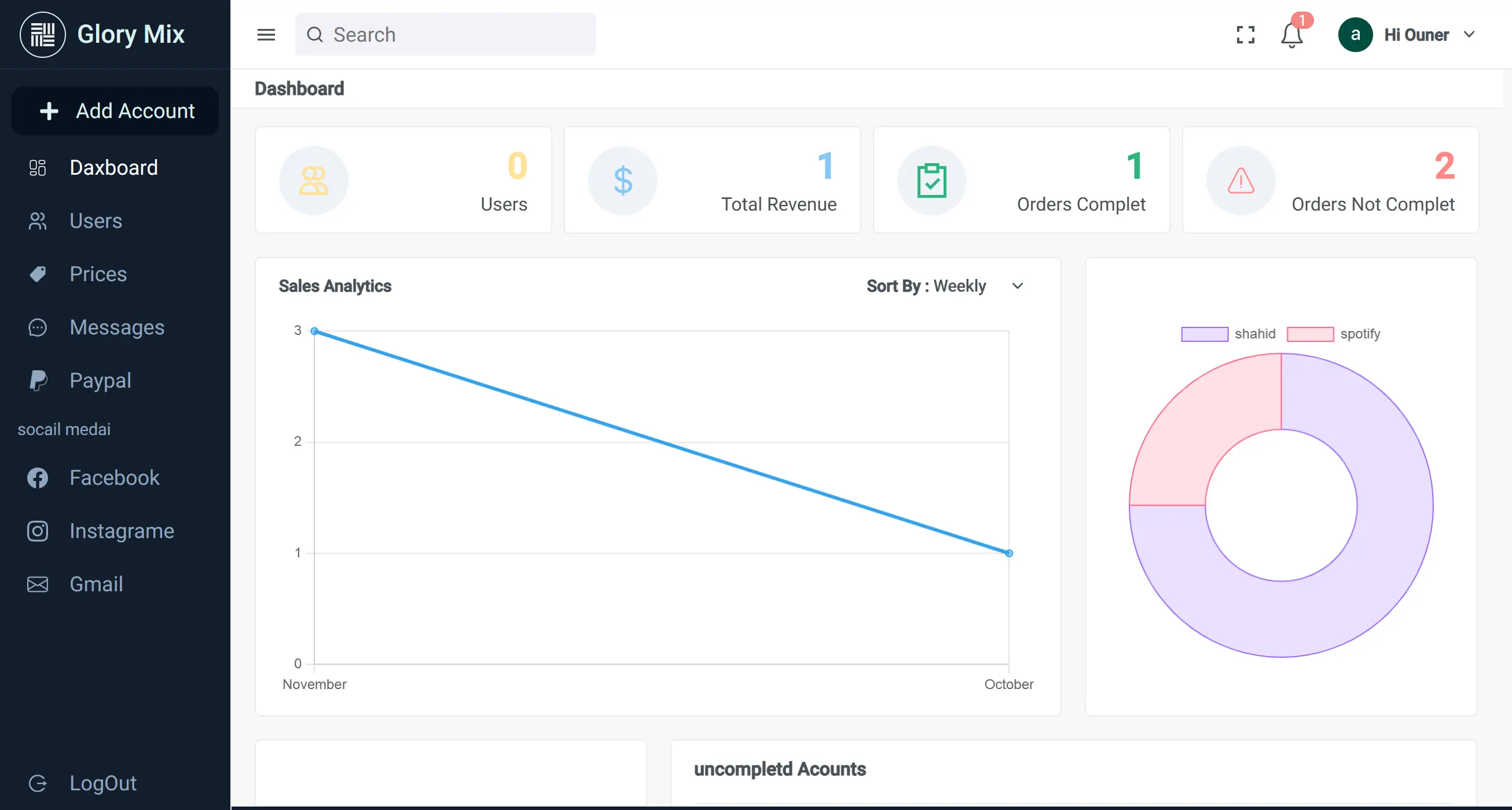
Task: Click the green clipboard check icon
Action: point(931,181)
